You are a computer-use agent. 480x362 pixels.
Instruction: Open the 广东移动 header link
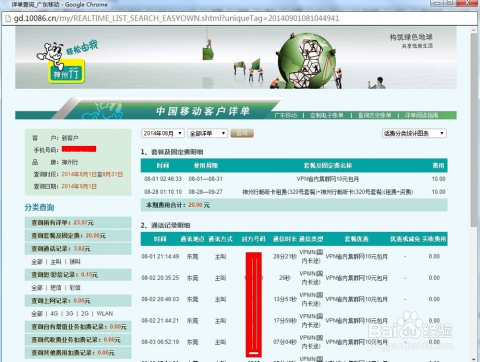[x=285, y=115]
